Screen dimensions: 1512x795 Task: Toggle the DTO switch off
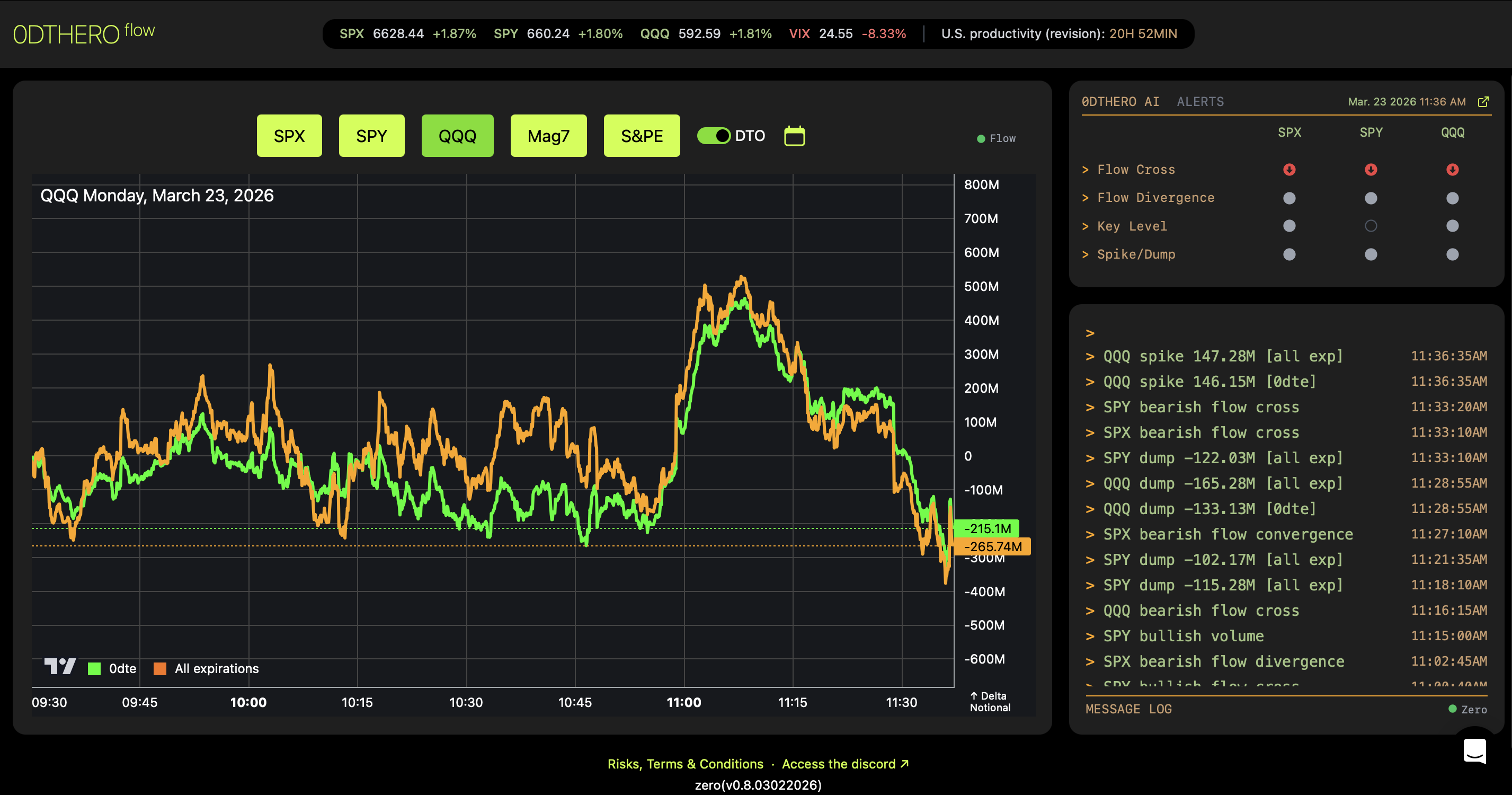click(713, 136)
